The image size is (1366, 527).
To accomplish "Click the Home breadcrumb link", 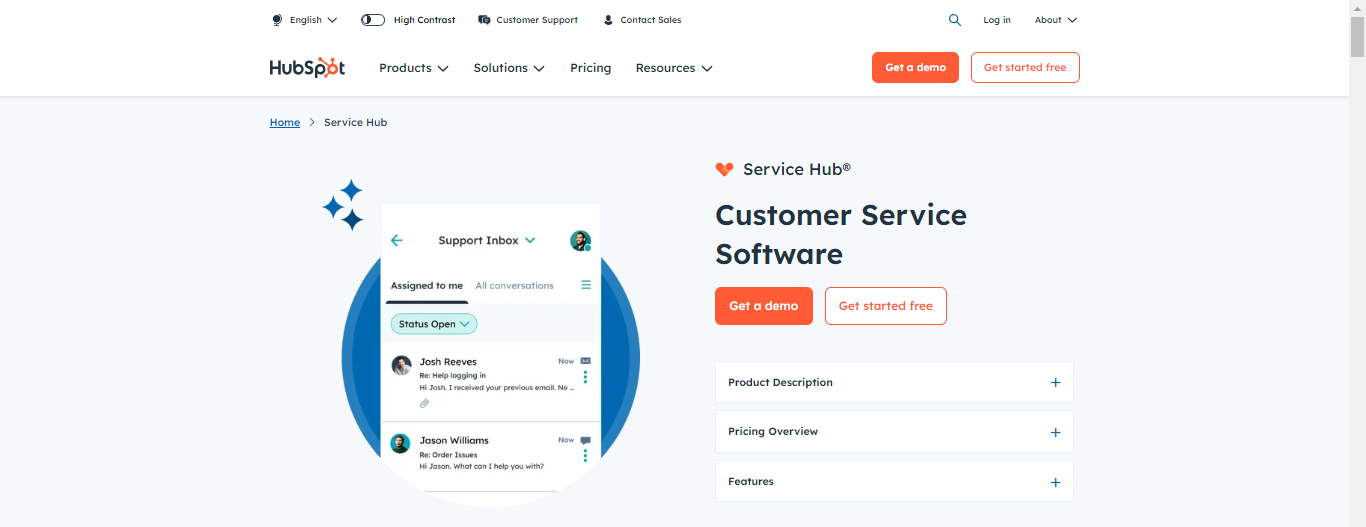I will [x=284, y=122].
